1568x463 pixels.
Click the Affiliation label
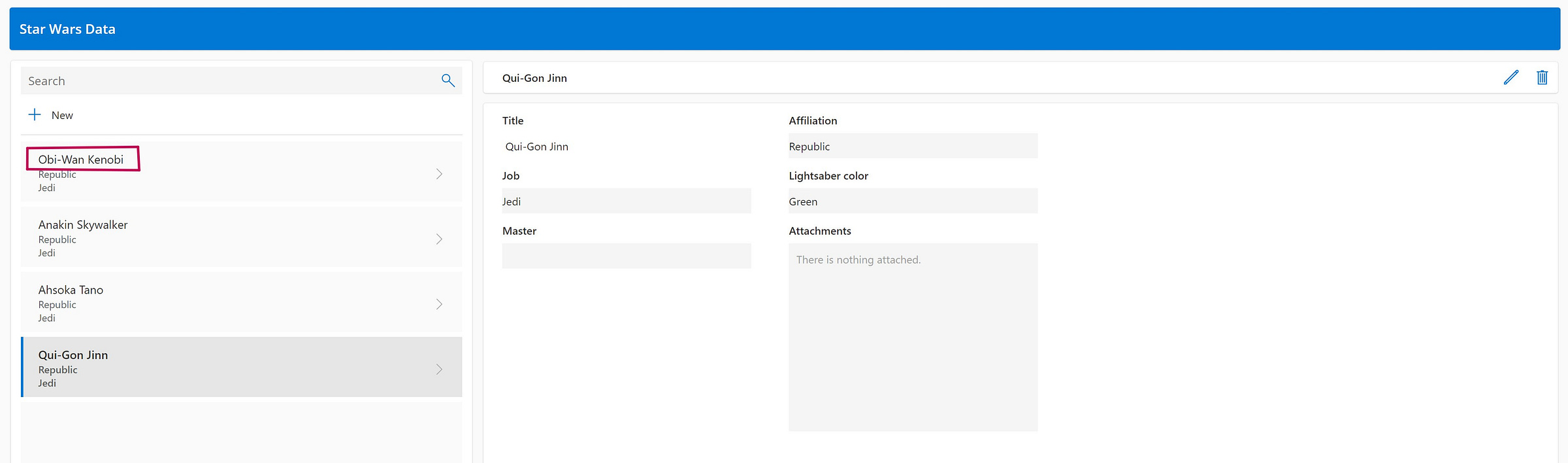[x=813, y=121]
